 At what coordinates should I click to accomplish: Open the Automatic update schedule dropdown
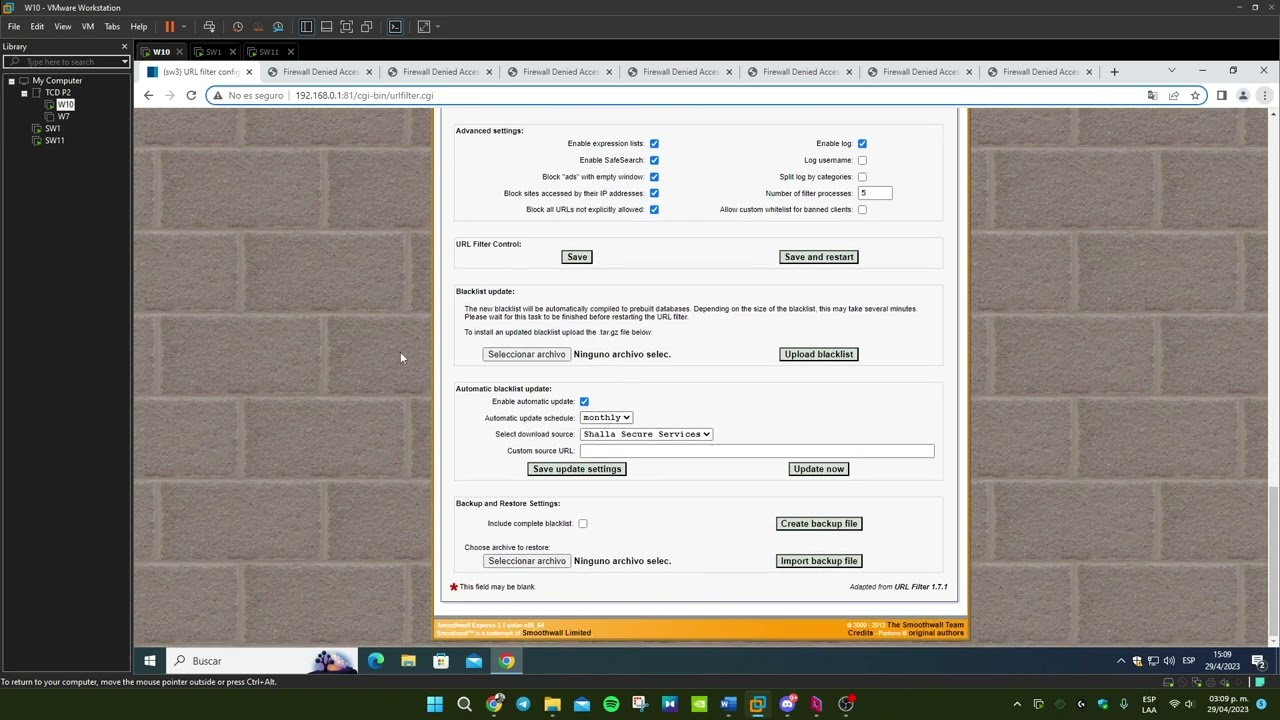(606, 418)
